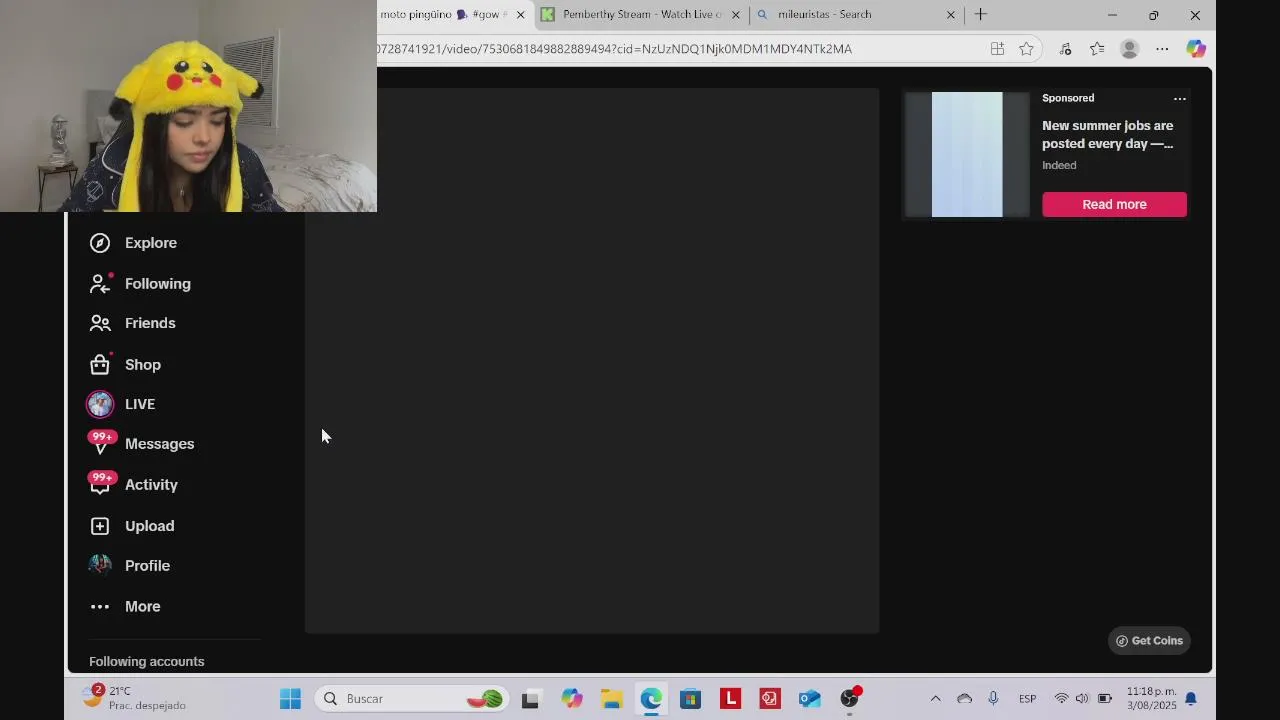1280x720 pixels.
Task: Open Messages with 99+ badge
Action: pos(141,444)
